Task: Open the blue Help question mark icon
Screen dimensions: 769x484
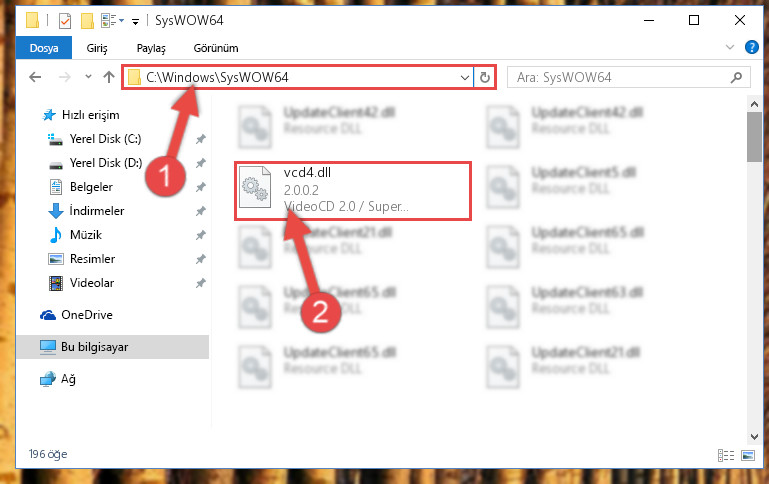Action: 751,47
